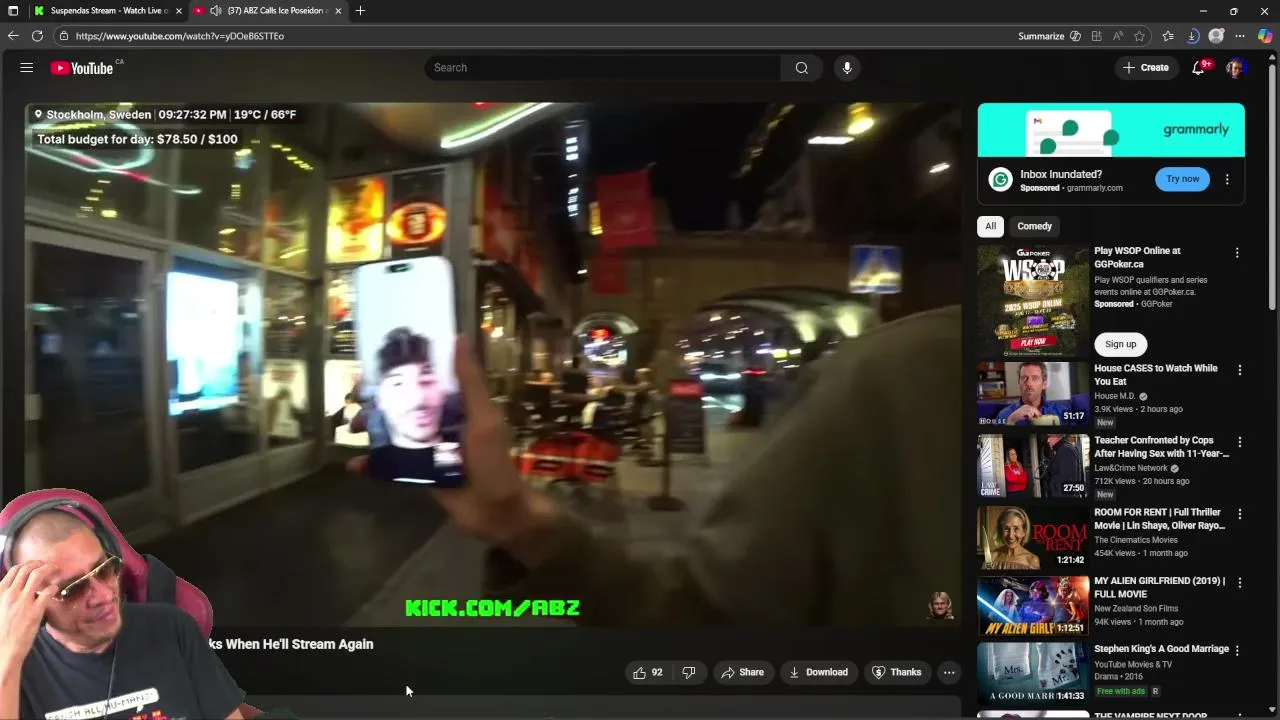Reload the current page
This screenshot has height=720, width=1280.
click(37, 36)
